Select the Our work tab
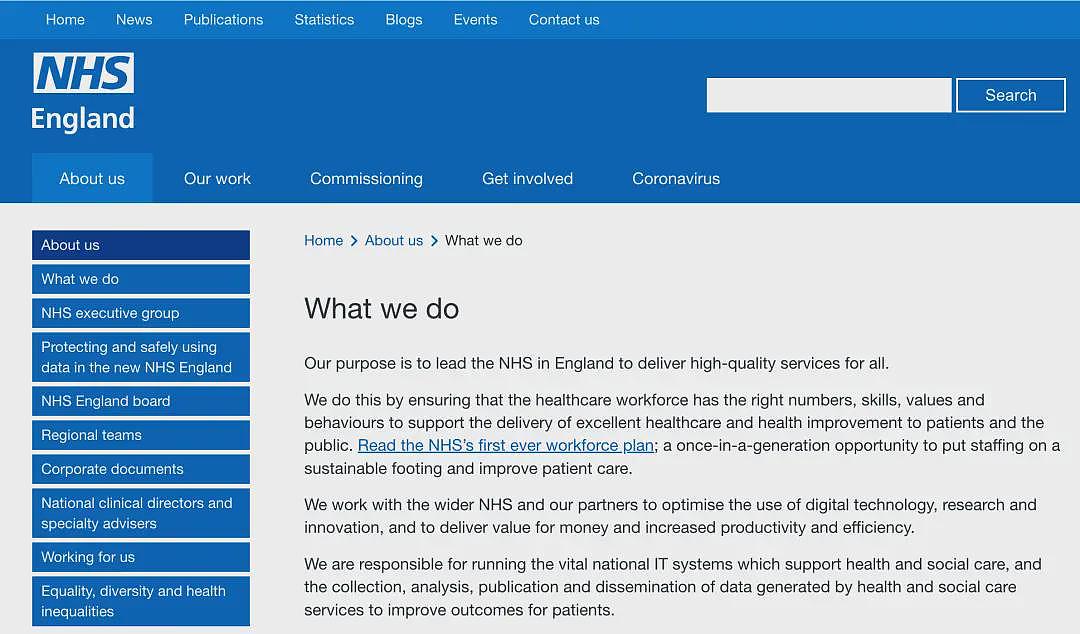Screen dimensions: 1080x634 217,178
